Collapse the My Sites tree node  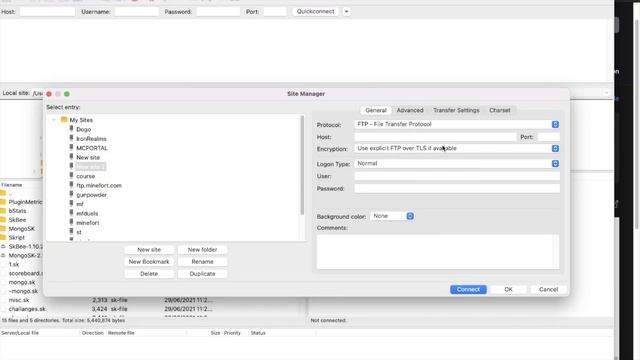[x=54, y=120]
